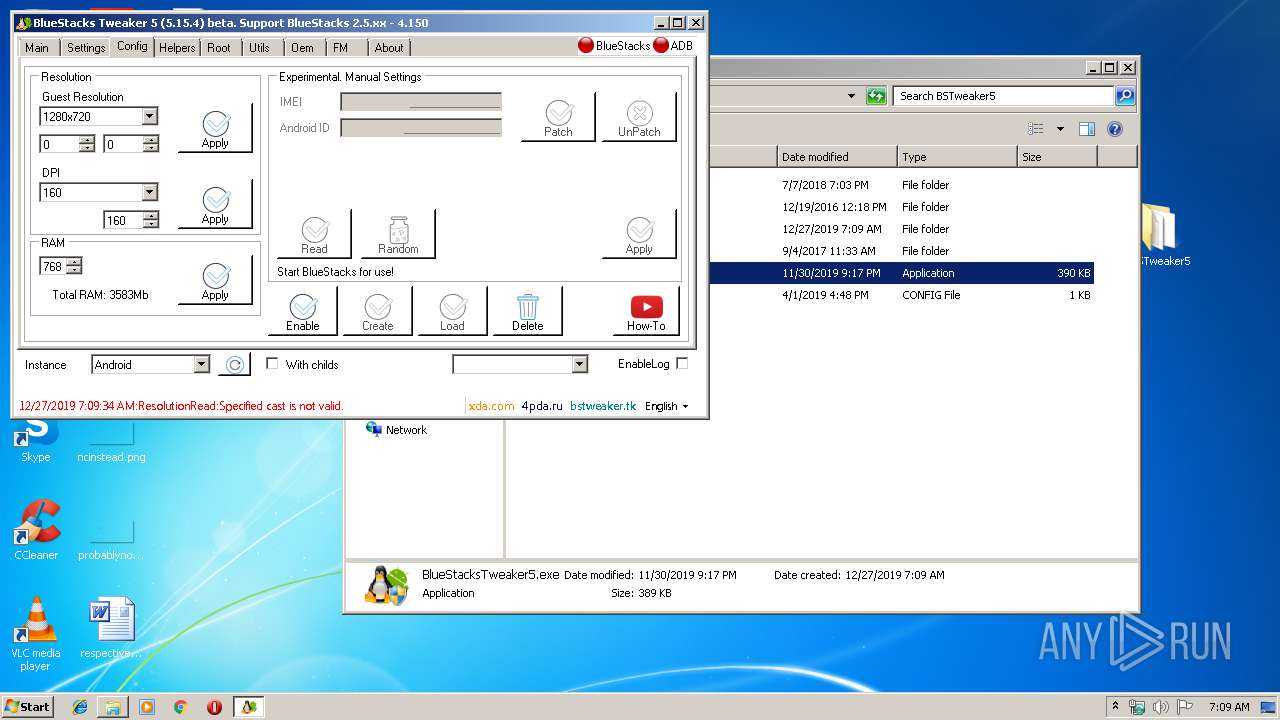1280x720 pixels.
Task: Click the Patch button
Action: pos(558,117)
